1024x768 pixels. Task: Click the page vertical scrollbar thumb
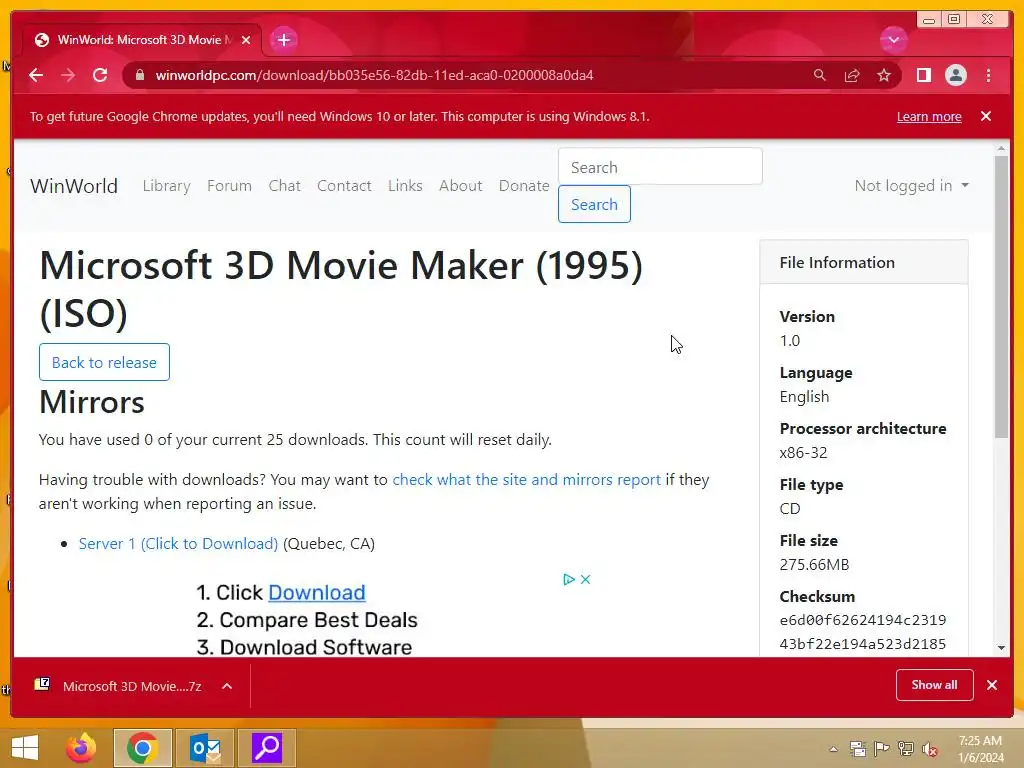point(1001,297)
